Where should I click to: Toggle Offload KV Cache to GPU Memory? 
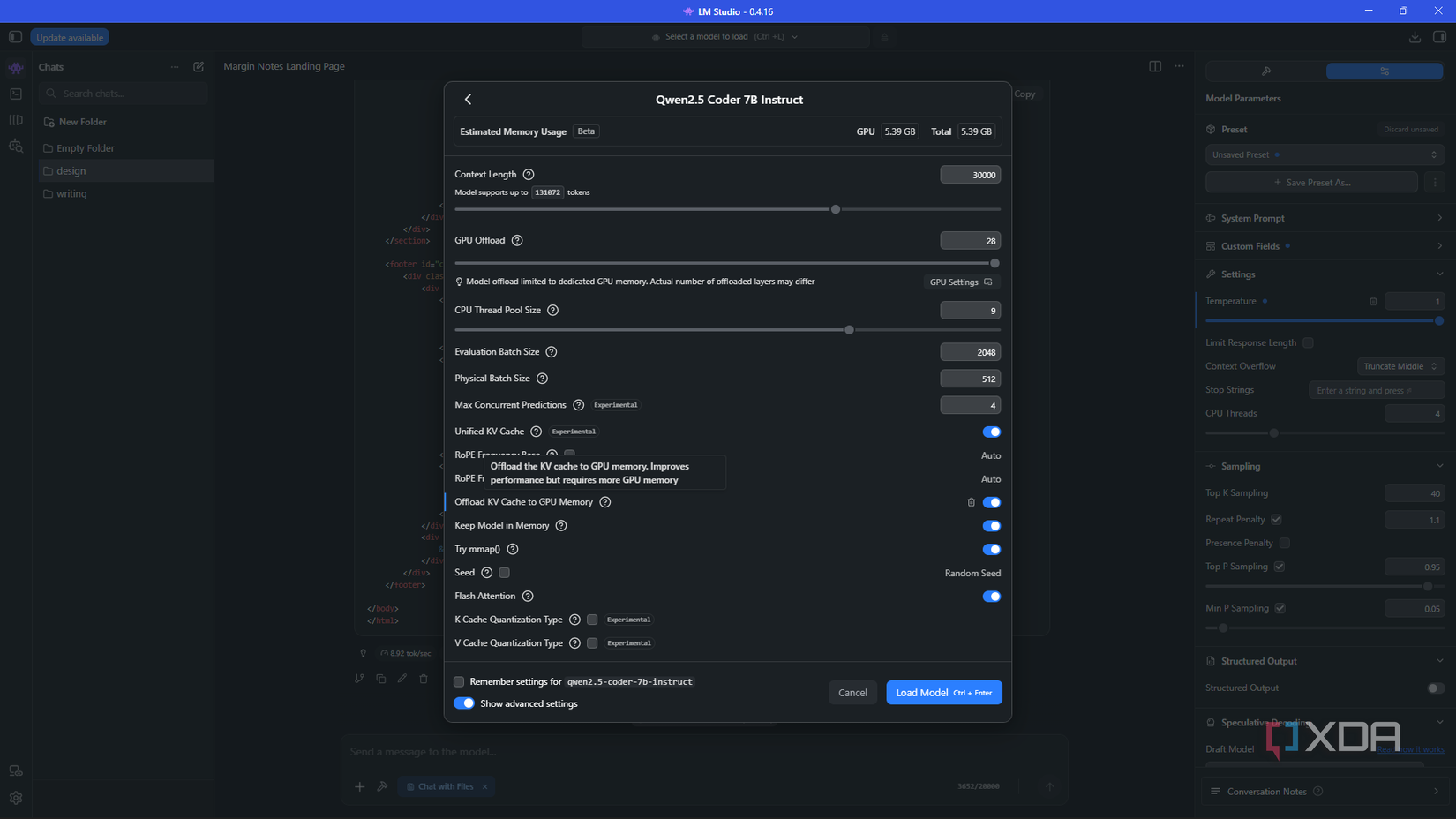click(x=992, y=502)
